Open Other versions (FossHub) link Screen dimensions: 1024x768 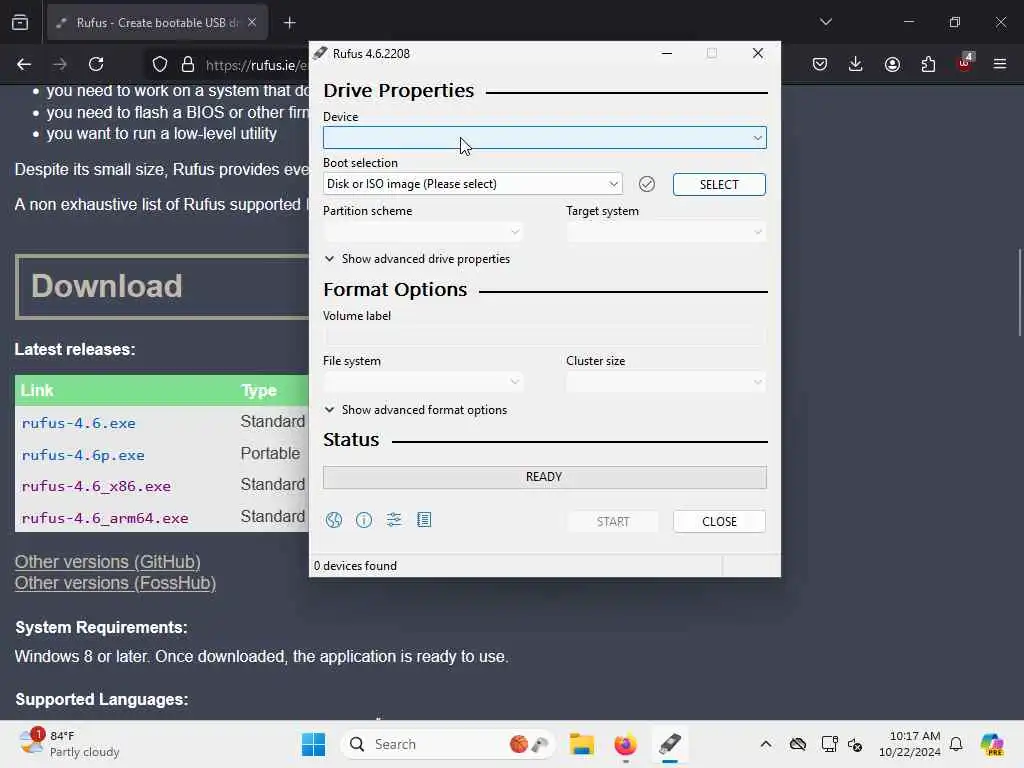116,583
